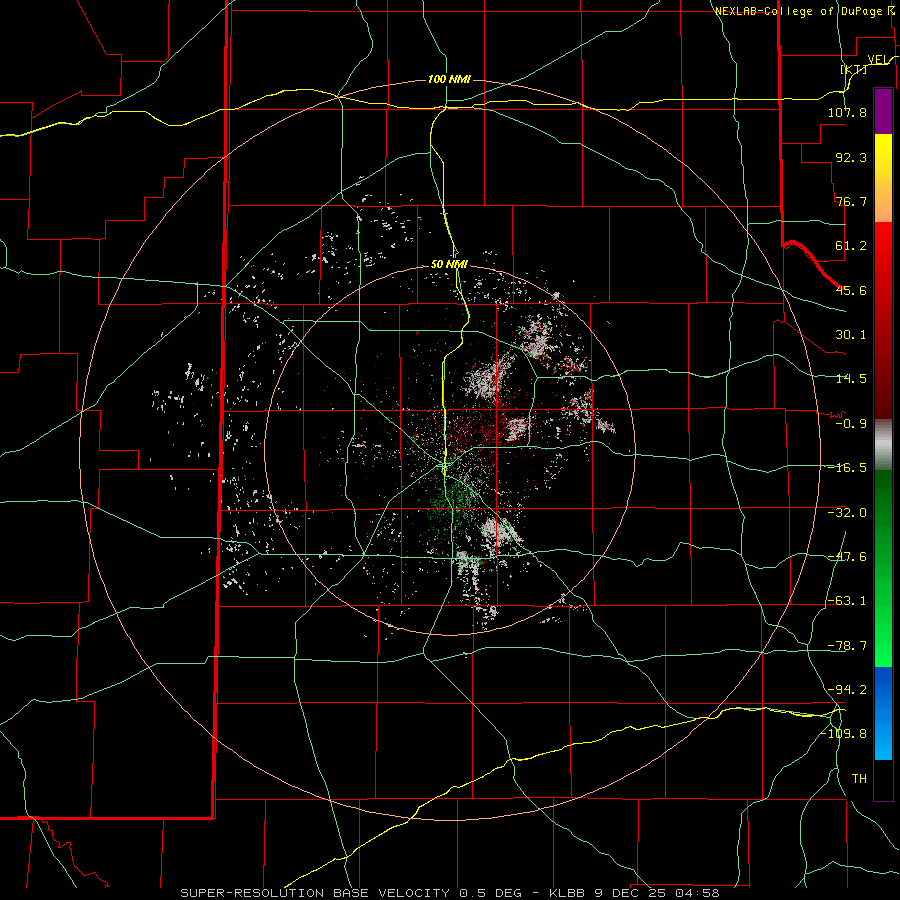This screenshot has height=900, width=900.
Task: Select the purple segment of the velocity color bar
Action: tap(883, 111)
